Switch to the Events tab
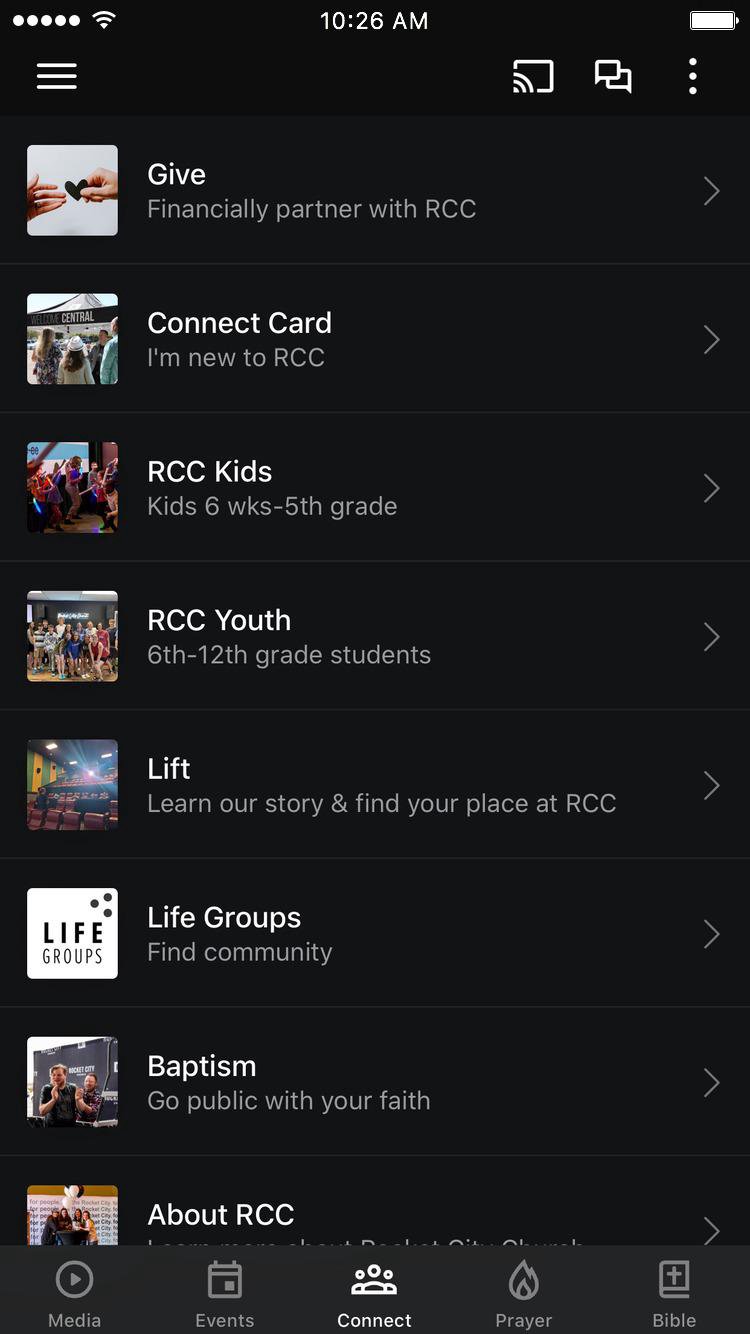 click(225, 1294)
